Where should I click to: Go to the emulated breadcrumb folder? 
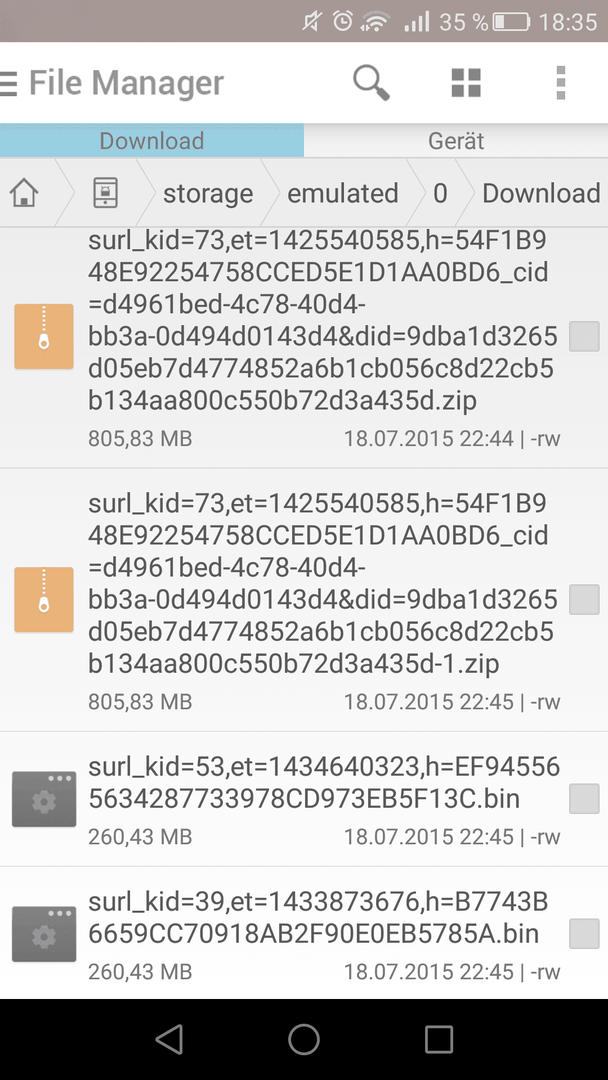click(343, 194)
